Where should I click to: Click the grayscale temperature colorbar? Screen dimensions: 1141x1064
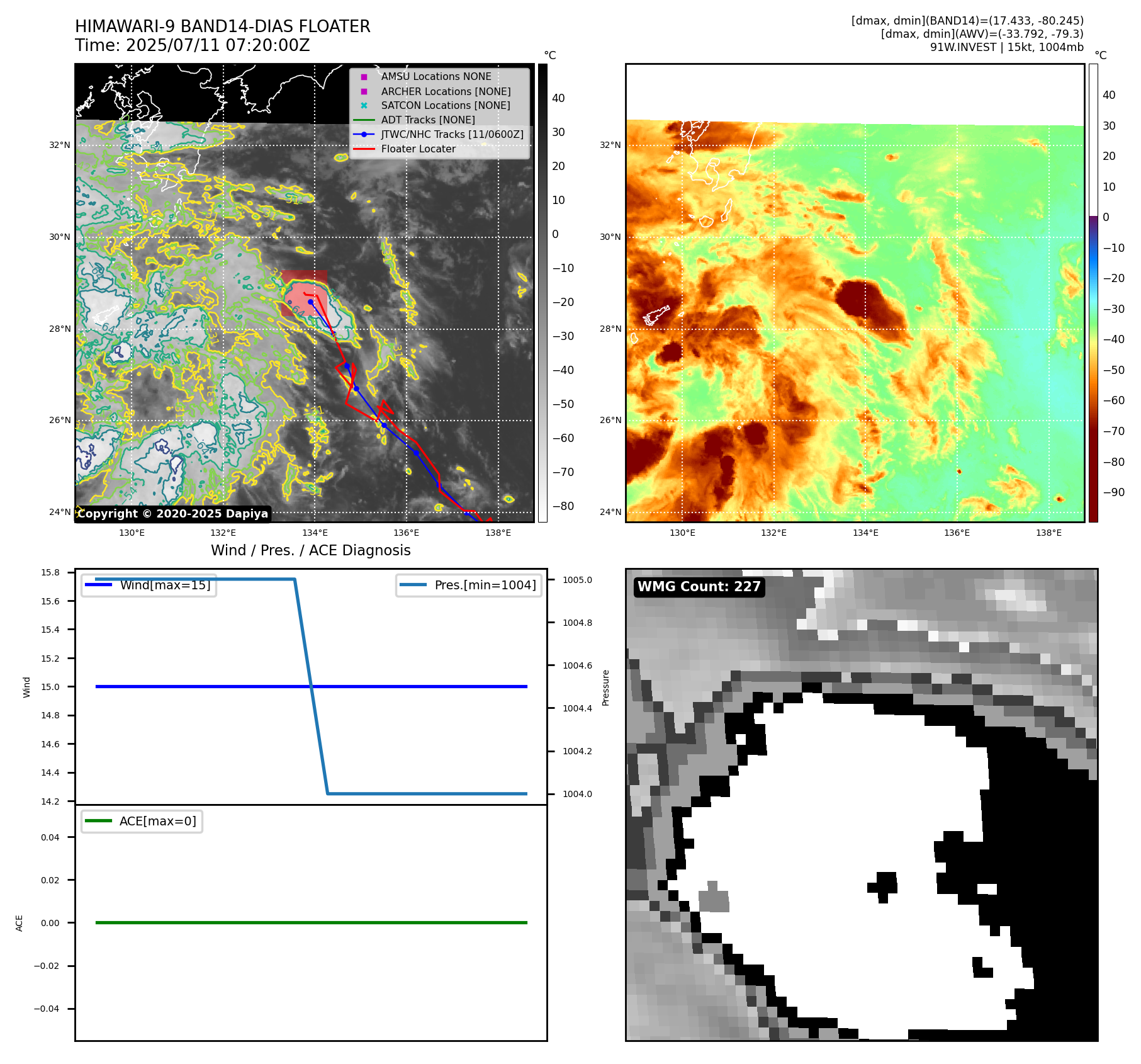(x=542, y=293)
